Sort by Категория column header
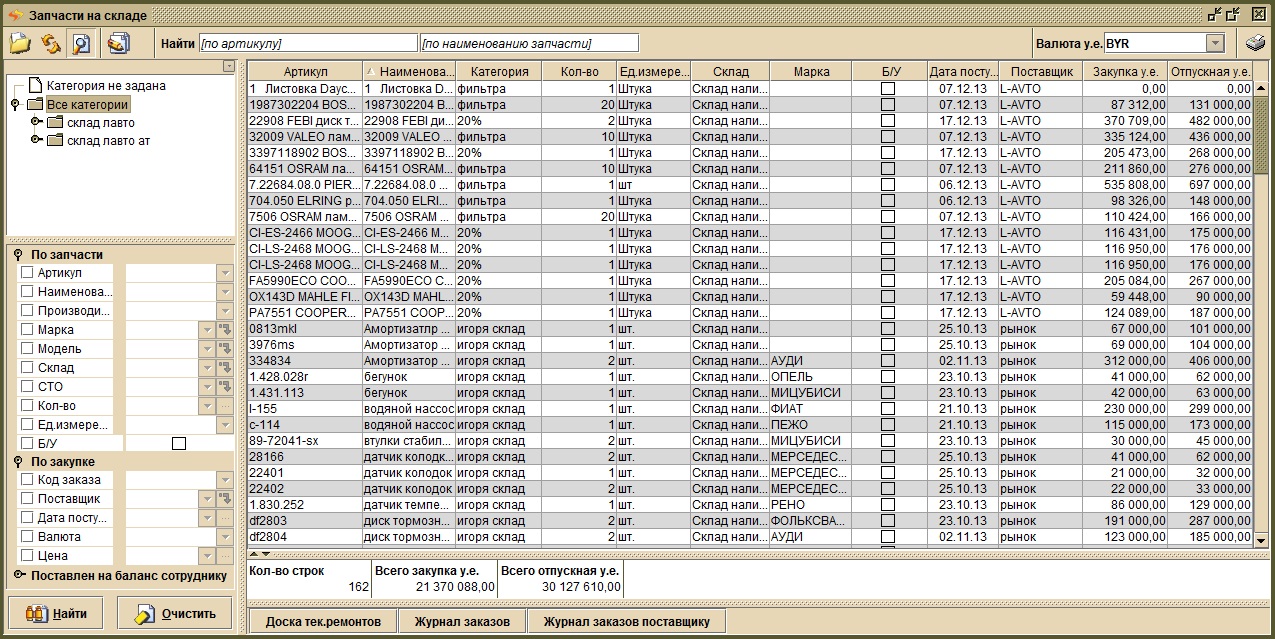 click(499, 72)
